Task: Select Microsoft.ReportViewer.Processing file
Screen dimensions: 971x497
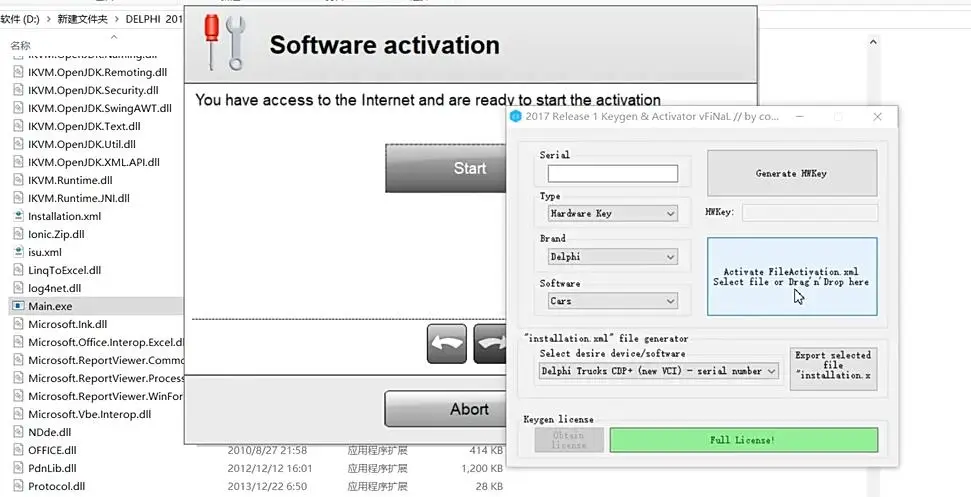Action: pos(106,378)
